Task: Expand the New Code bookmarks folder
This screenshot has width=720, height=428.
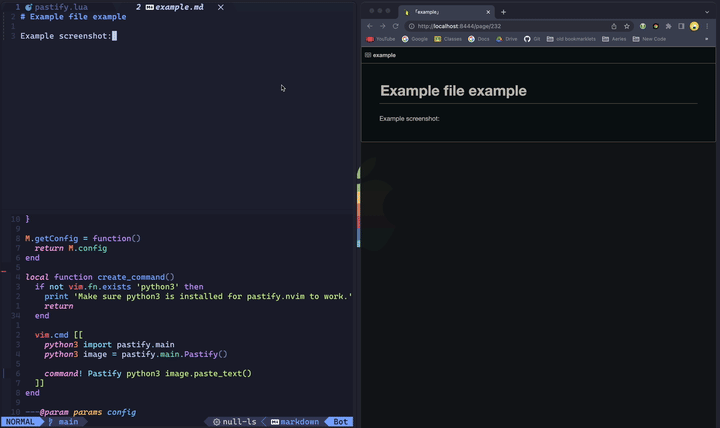Action: (649, 39)
